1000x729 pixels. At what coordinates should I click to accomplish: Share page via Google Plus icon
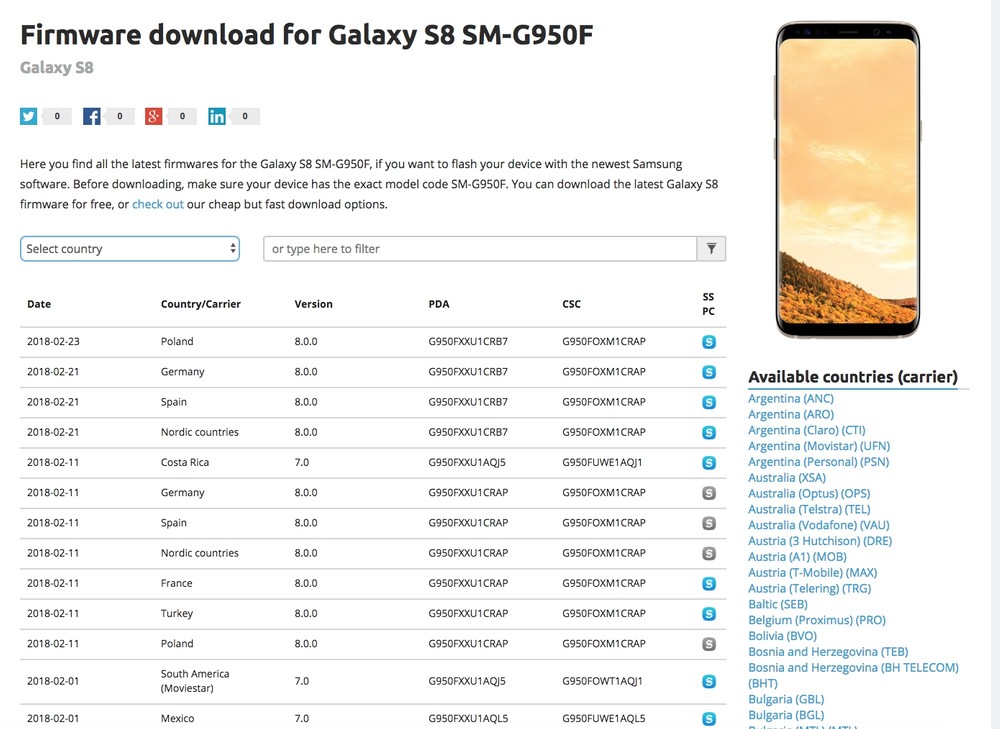coord(154,116)
